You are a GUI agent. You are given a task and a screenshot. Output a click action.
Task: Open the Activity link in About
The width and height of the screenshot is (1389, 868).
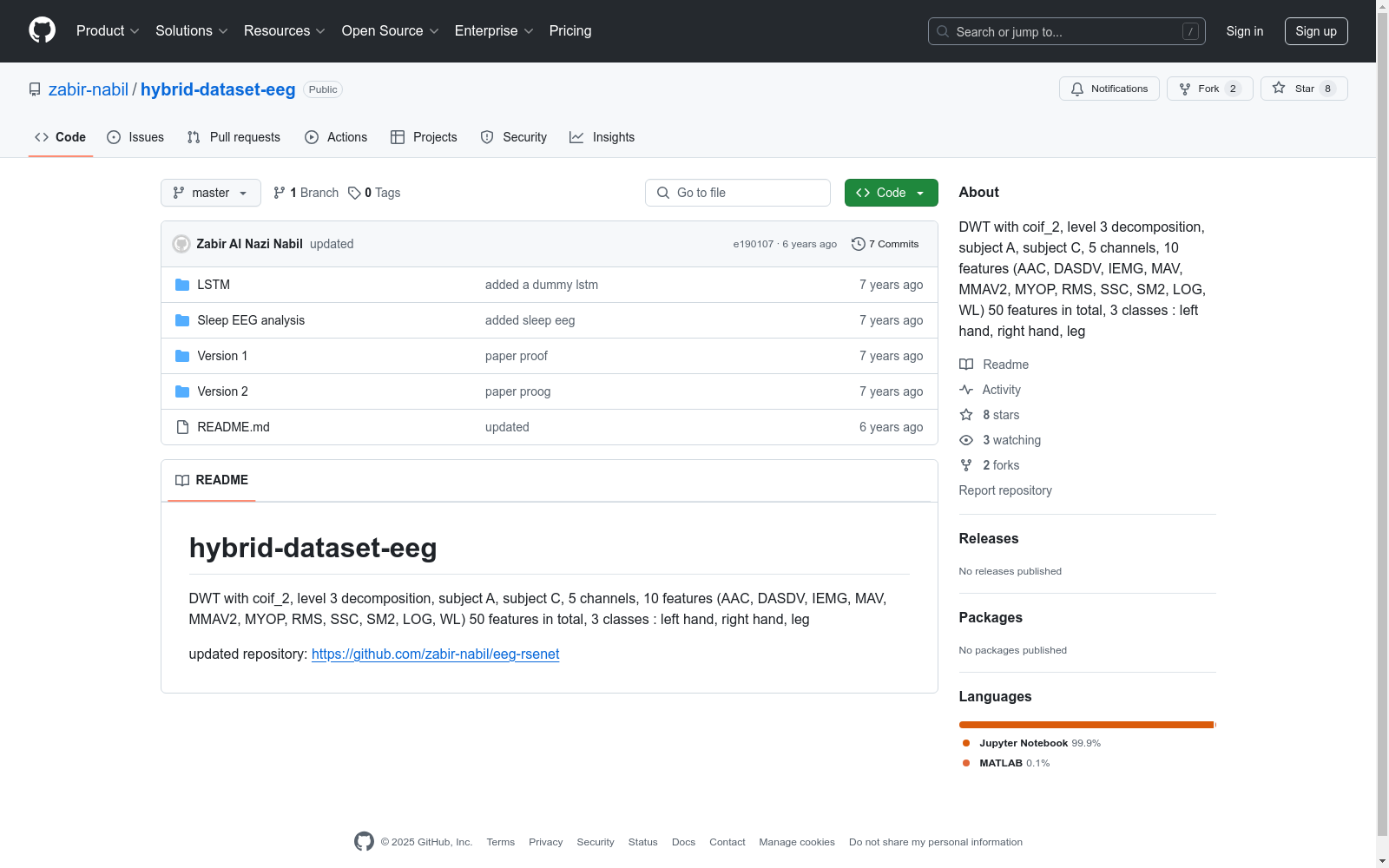click(991, 390)
